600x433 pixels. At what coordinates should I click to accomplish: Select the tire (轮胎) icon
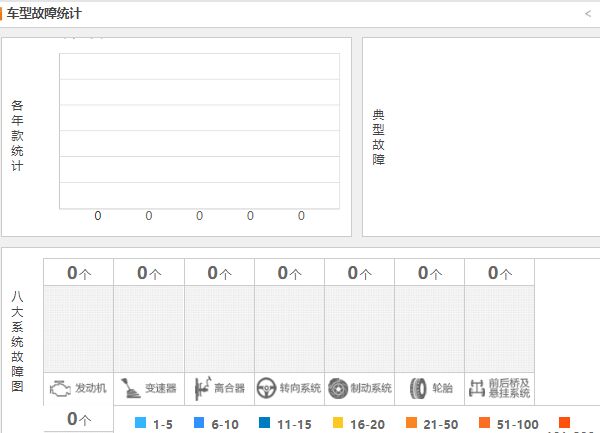(418, 389)
